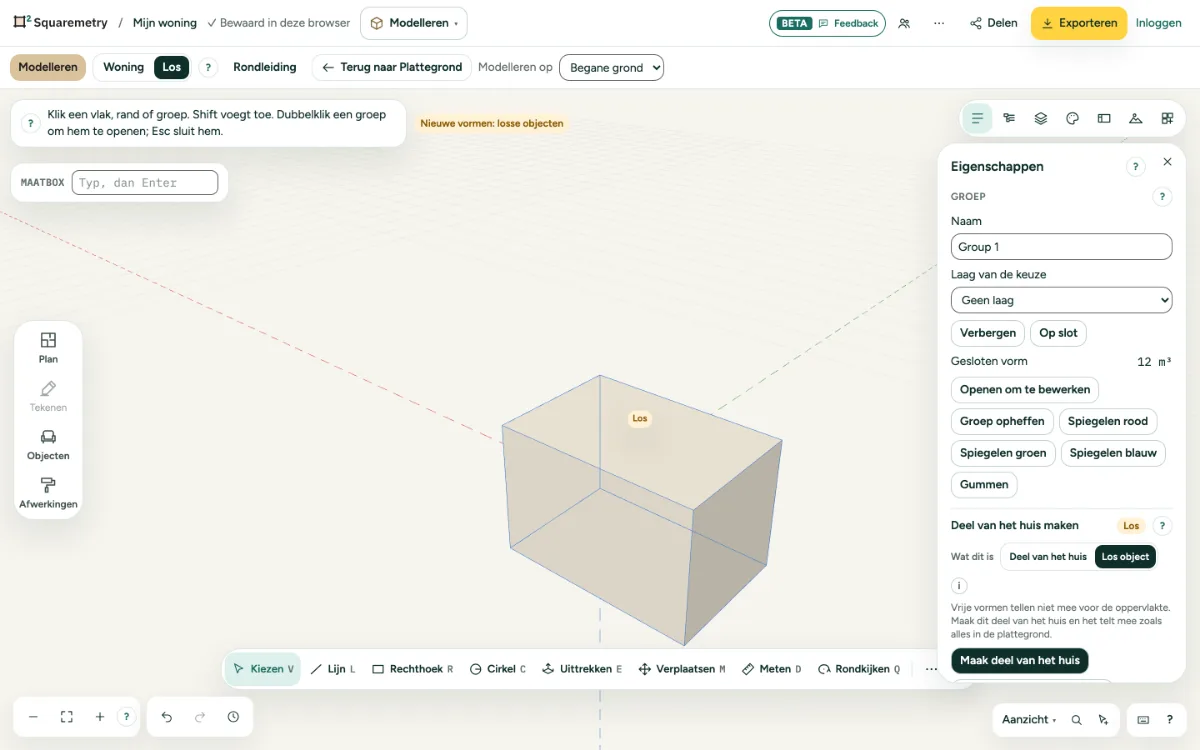The width and height of the screenshot is (1200, 750).
Task: Set 'Wat dit is' to Deel van het huis
Action: click(1048, 557)
